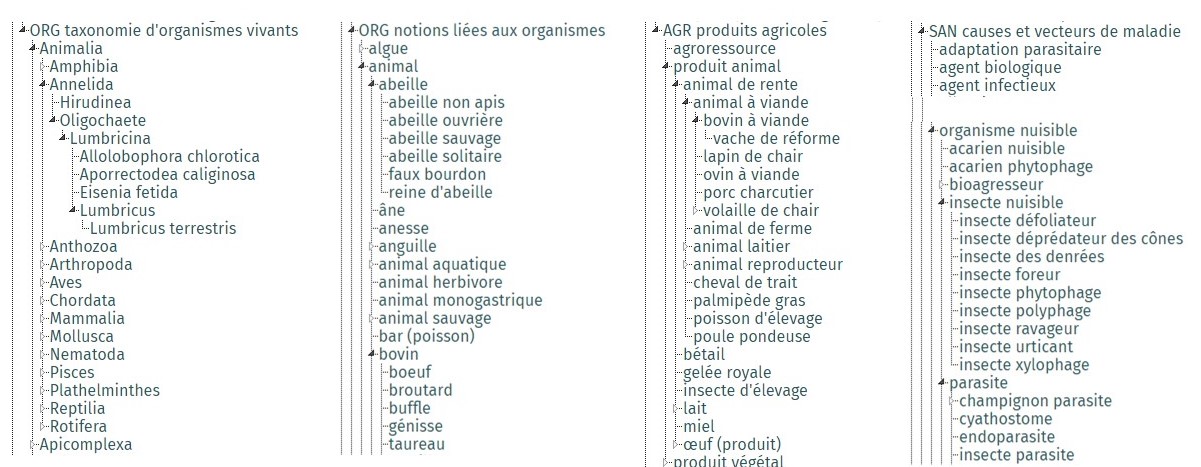
Task: Choose vache de réforme entry
Action: 776,138
